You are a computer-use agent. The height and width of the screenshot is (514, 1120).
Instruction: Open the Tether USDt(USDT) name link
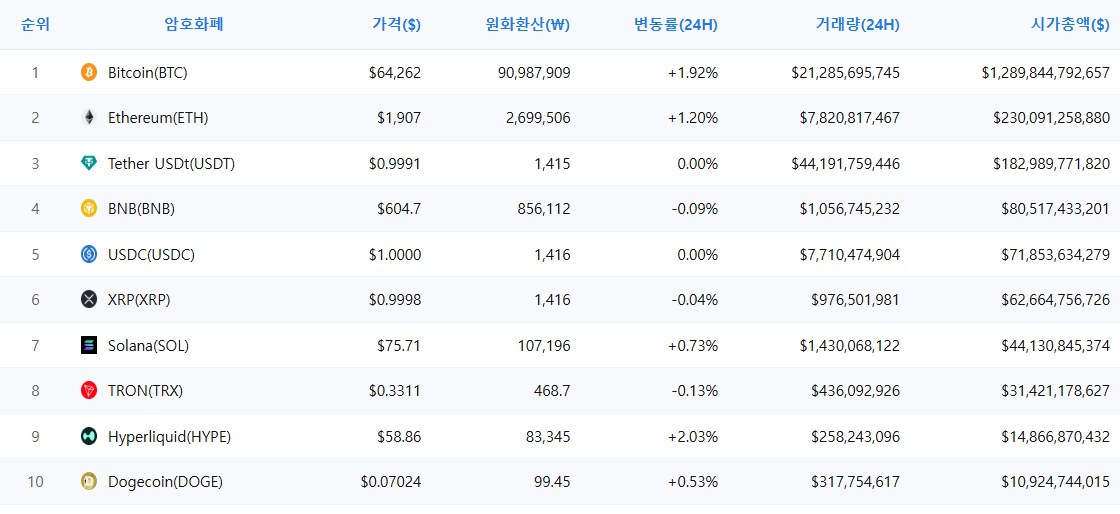coord(171,163)
